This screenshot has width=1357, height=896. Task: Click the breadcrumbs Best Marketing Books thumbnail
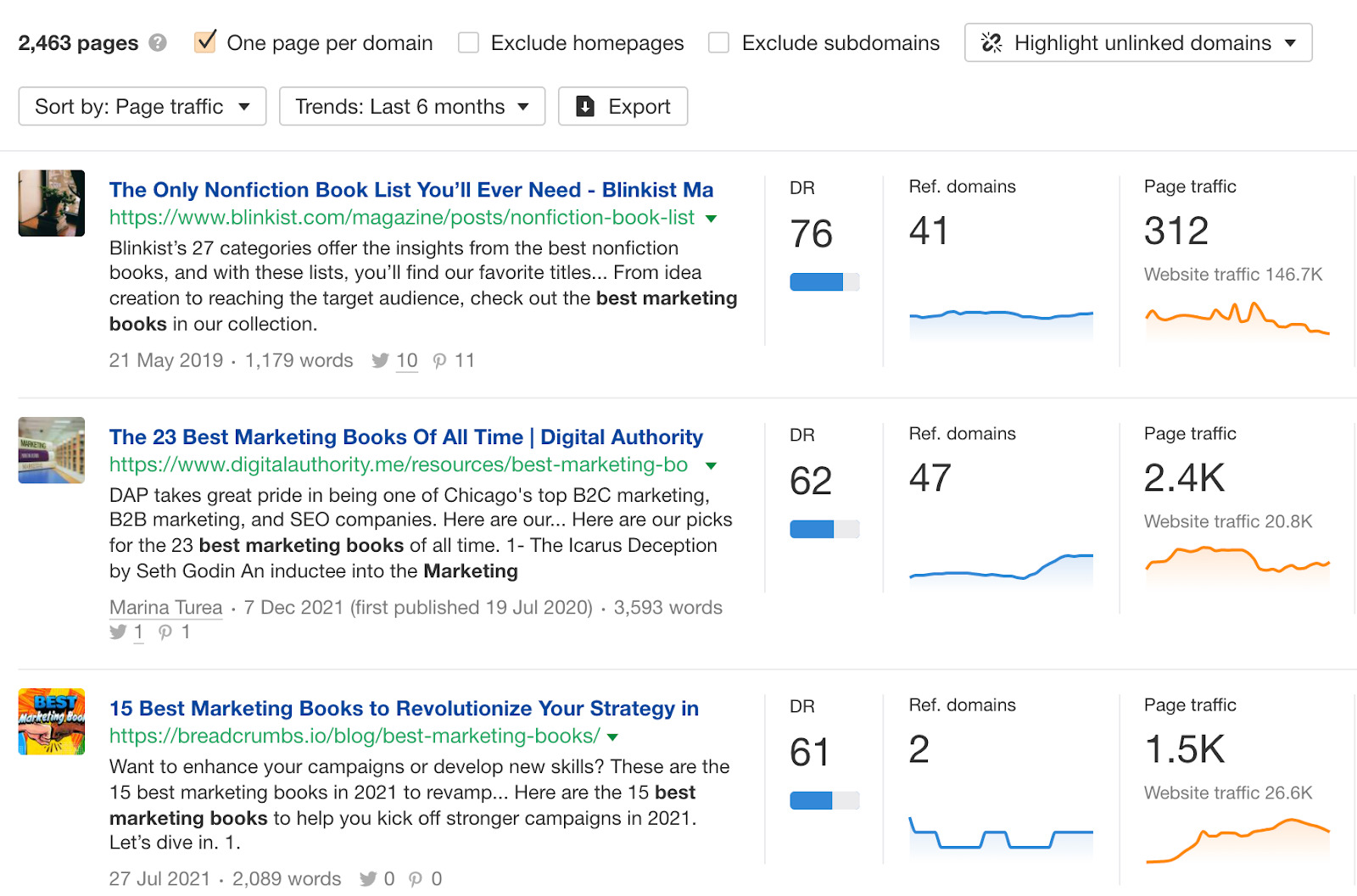[x=52, y=721]
